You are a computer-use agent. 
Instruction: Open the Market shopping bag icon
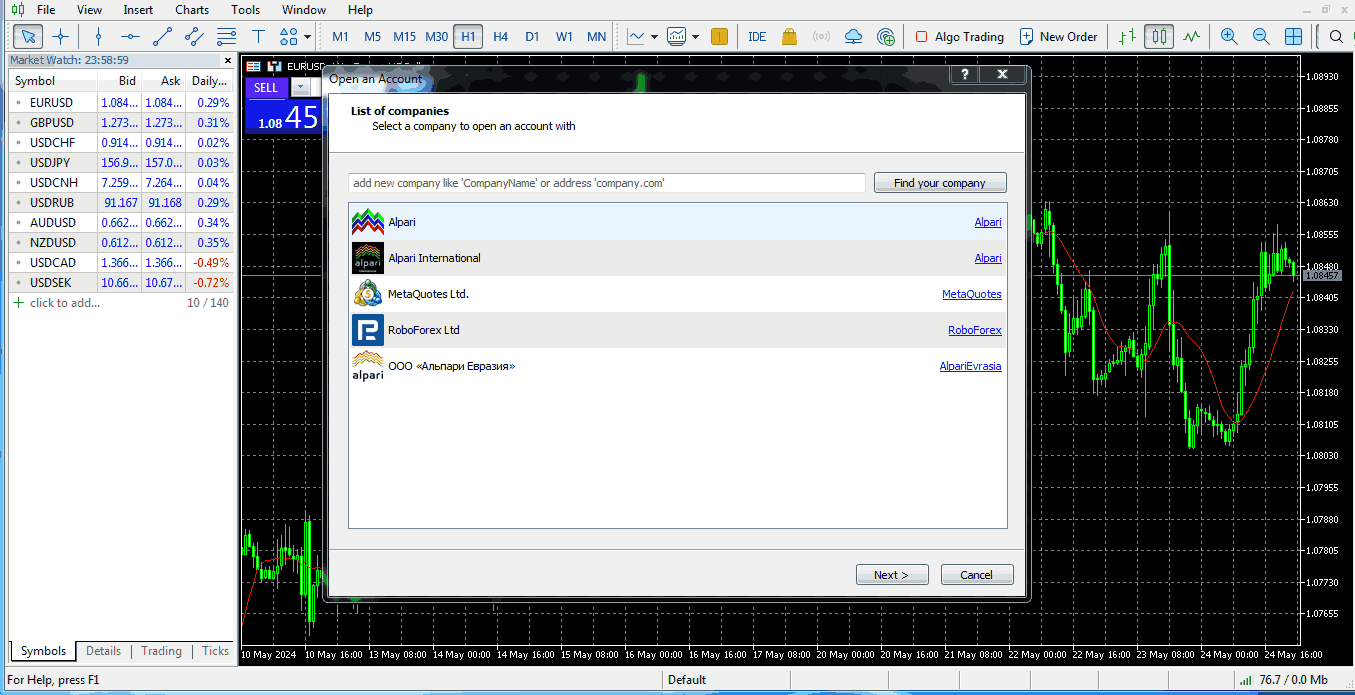tap(789, 37)
